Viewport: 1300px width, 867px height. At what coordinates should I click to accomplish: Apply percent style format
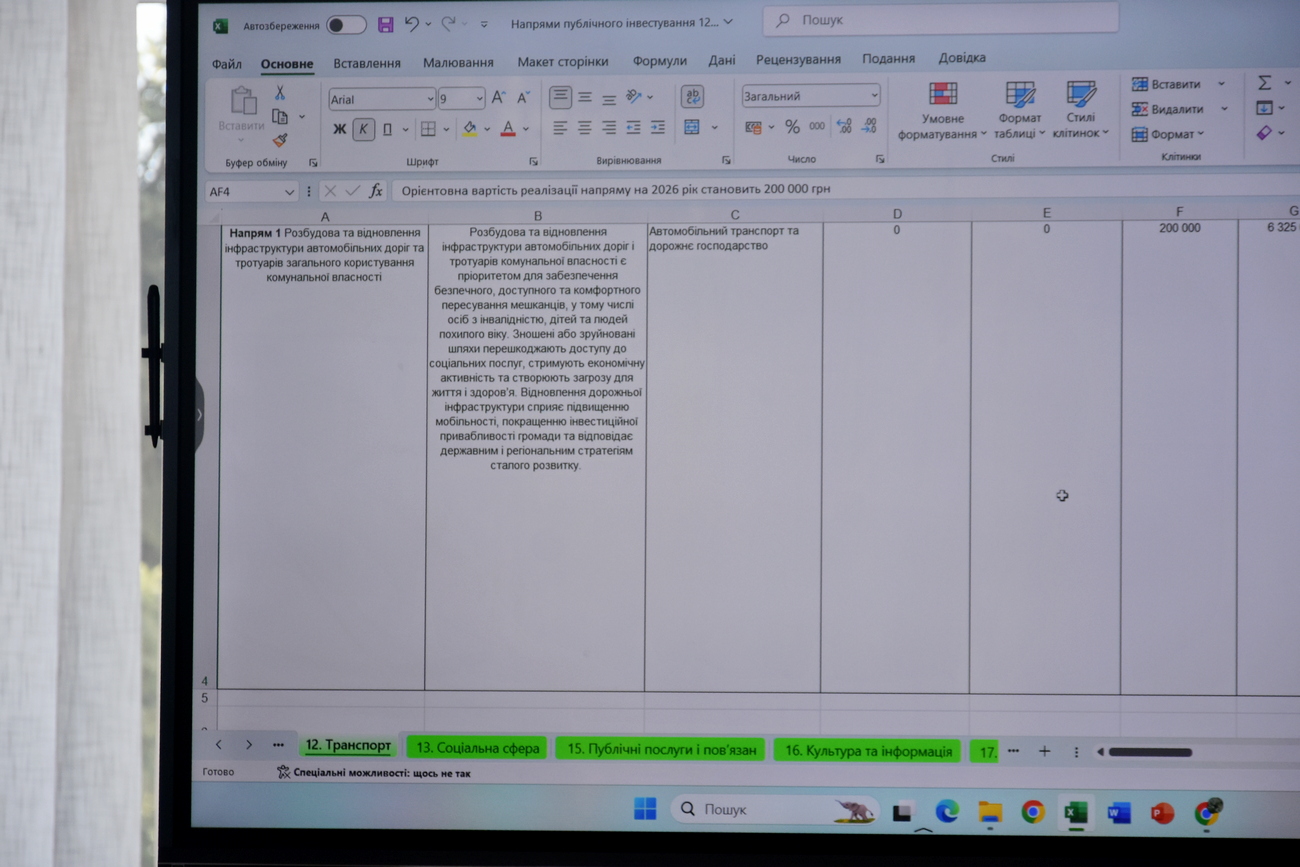[792, 127]
